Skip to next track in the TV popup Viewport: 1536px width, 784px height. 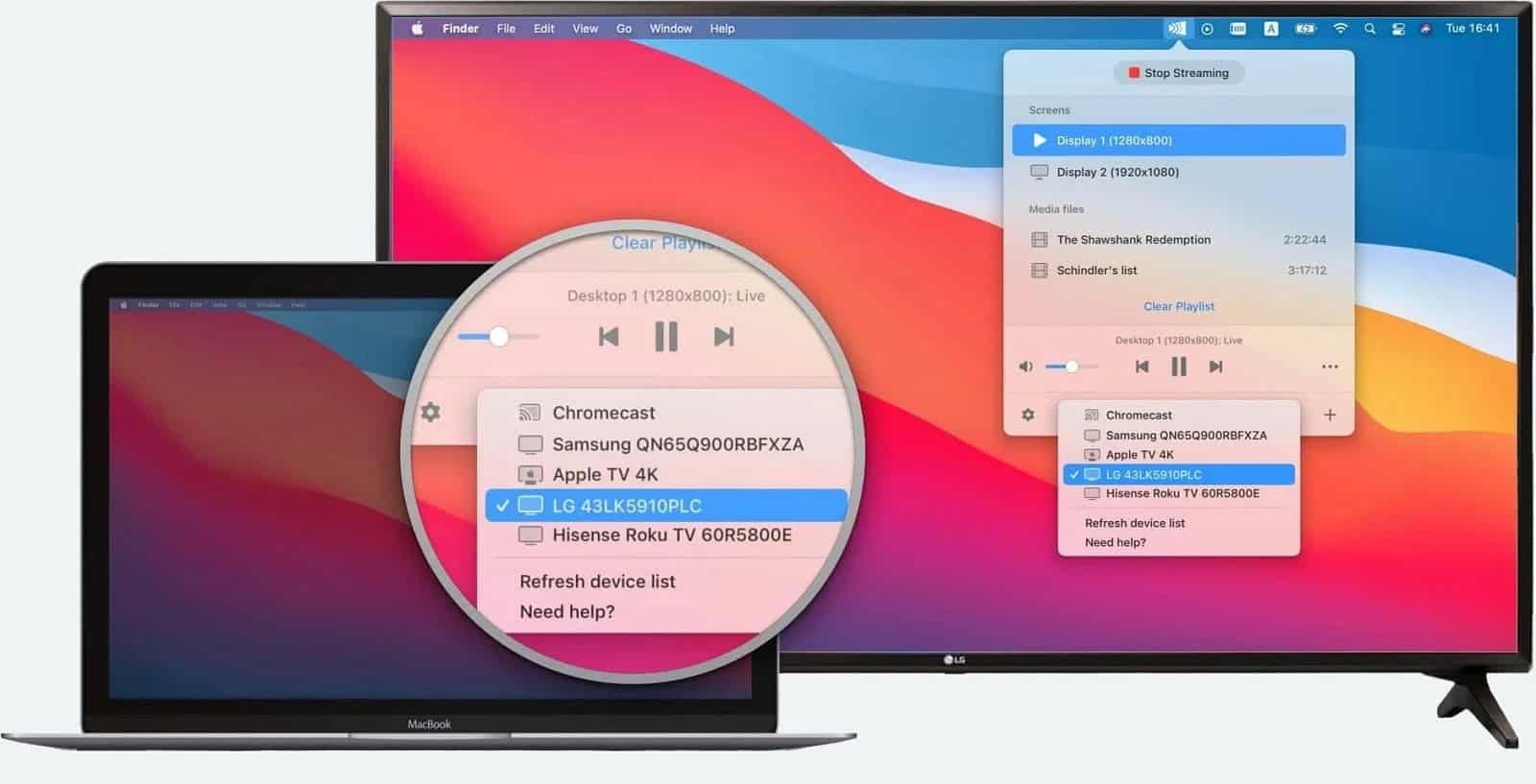[x=1215, y=367]
